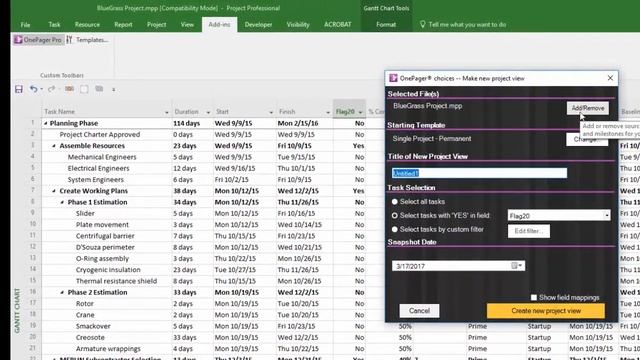Click the Undo arrow icon
The height and width of the screenshot is (360, 640).
pos(33,89)
